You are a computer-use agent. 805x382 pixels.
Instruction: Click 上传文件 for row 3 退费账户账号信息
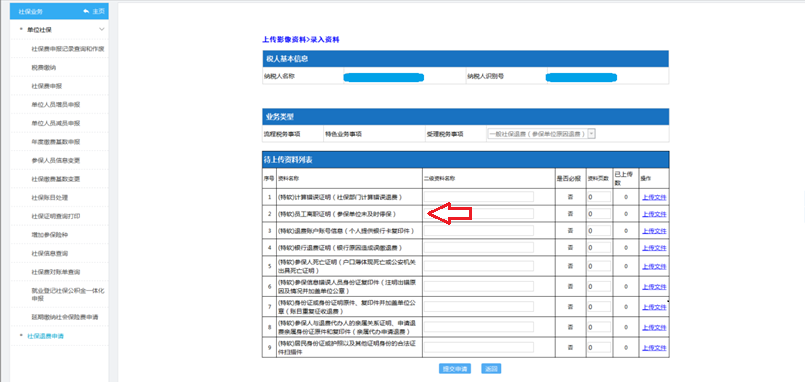pyautogui.click(x=654, y=231)
